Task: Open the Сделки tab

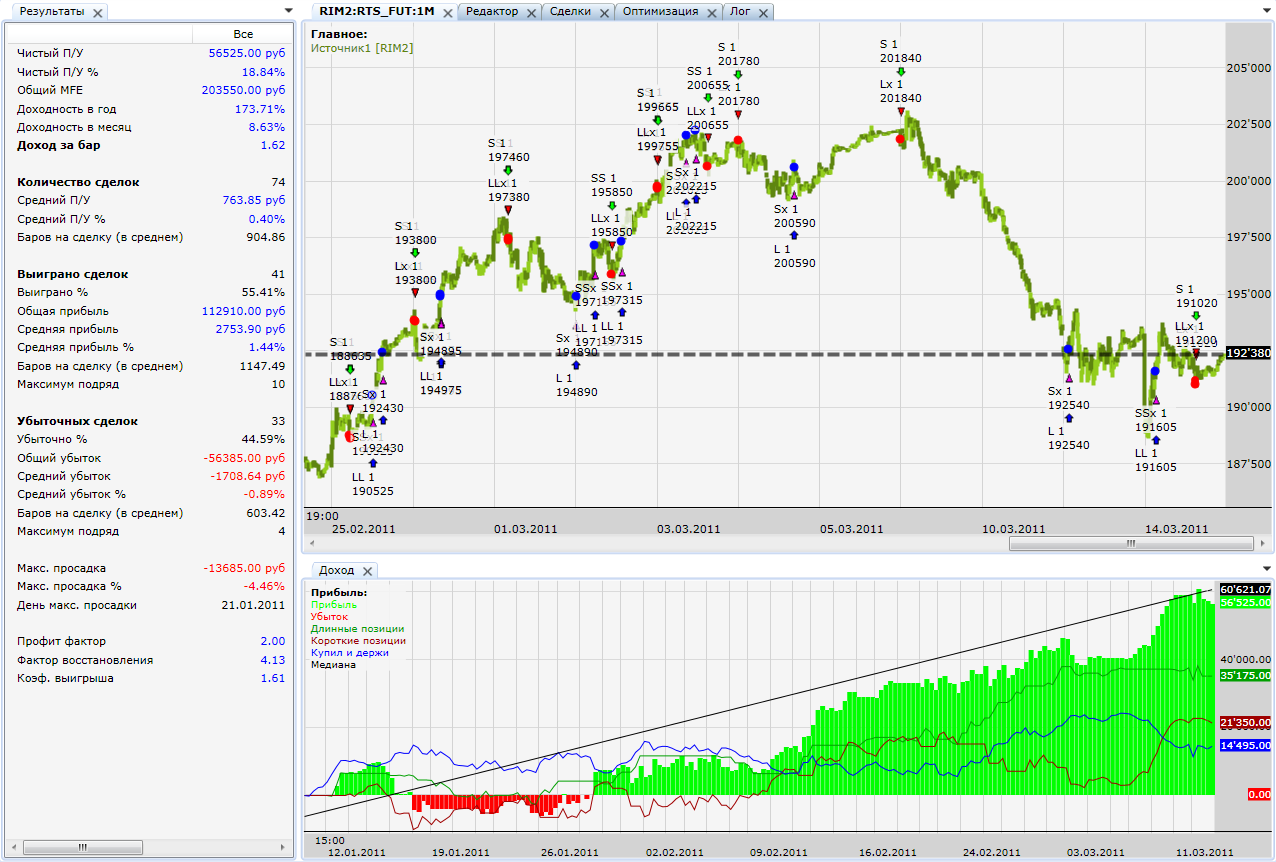Action: coord(570,12)
